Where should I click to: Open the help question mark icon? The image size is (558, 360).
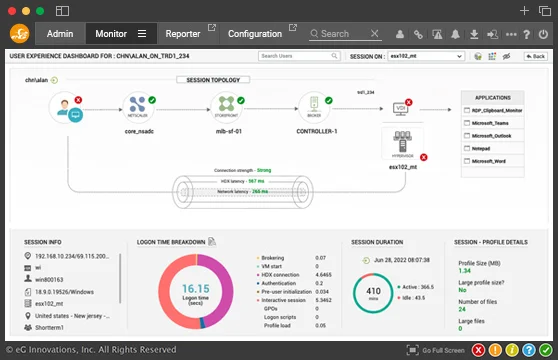click(527, 34)
